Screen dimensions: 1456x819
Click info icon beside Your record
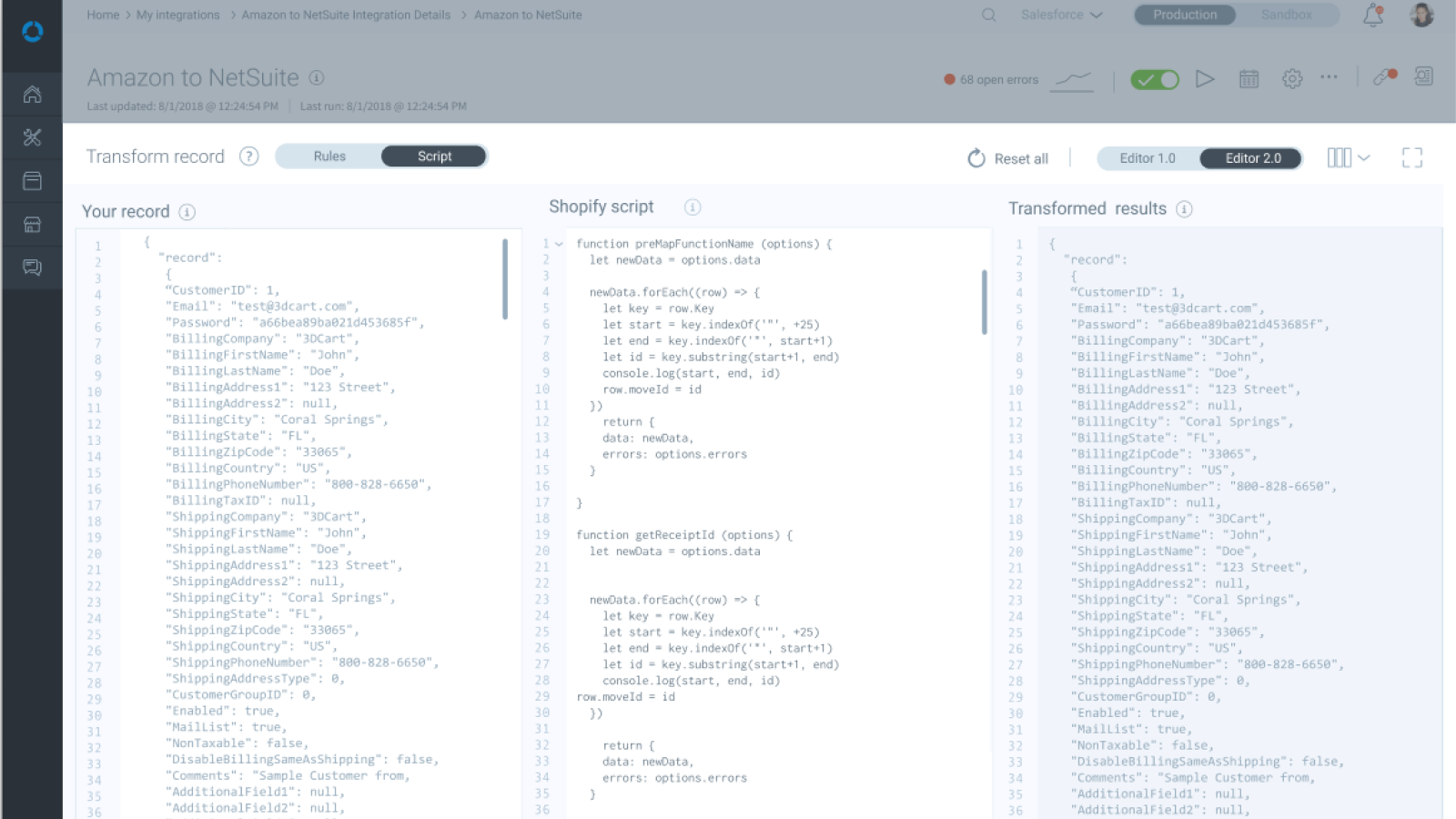[187, 212]
